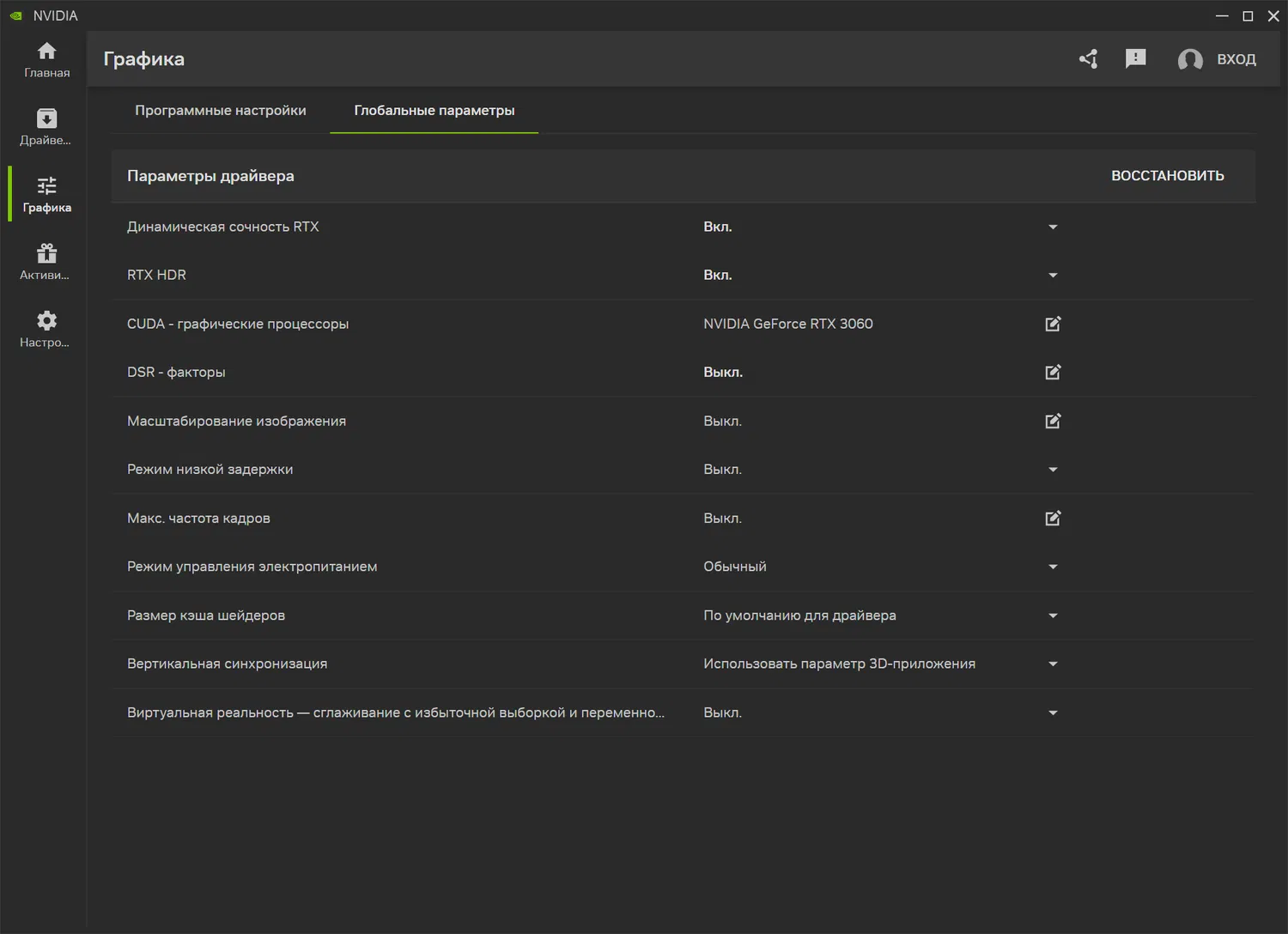Expand Динамическая сочность RTX dropdown
Viewport: 1288px width, 934px height.
point(1053,227)
